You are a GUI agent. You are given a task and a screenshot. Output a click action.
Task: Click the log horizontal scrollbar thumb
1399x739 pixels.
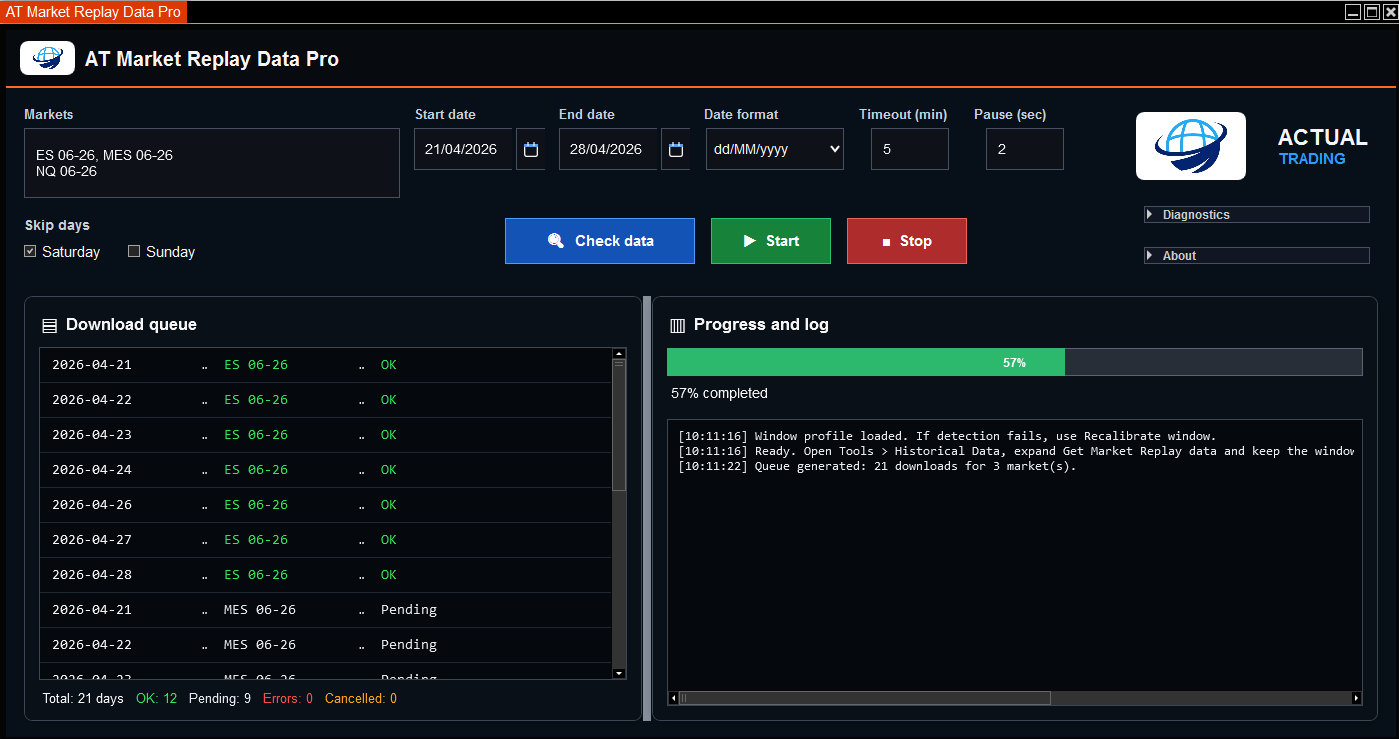[x=865, y=698]
